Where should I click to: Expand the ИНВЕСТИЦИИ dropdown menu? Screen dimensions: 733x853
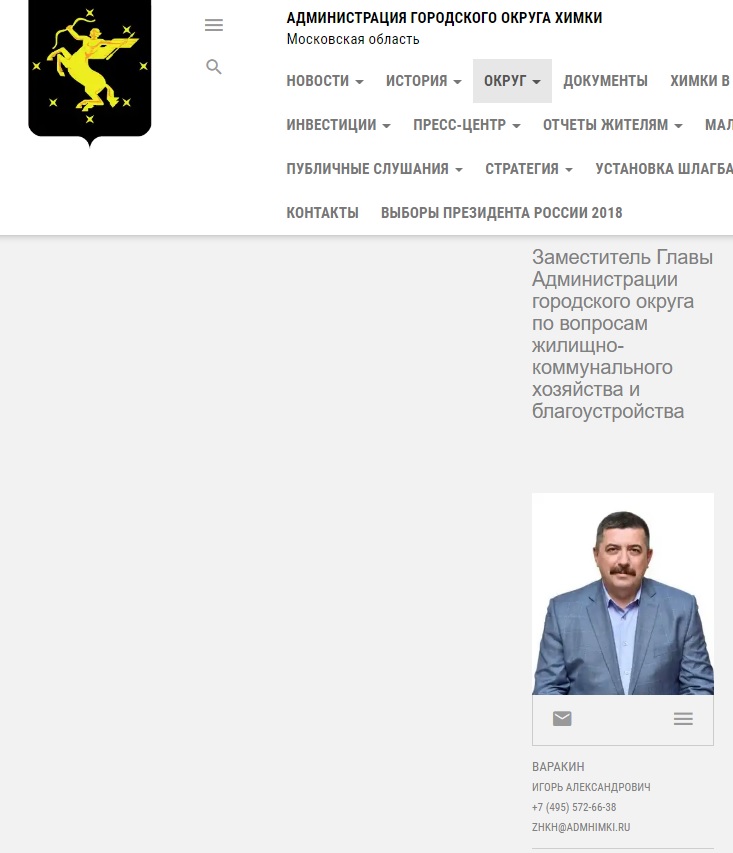[x=338, y=125]
